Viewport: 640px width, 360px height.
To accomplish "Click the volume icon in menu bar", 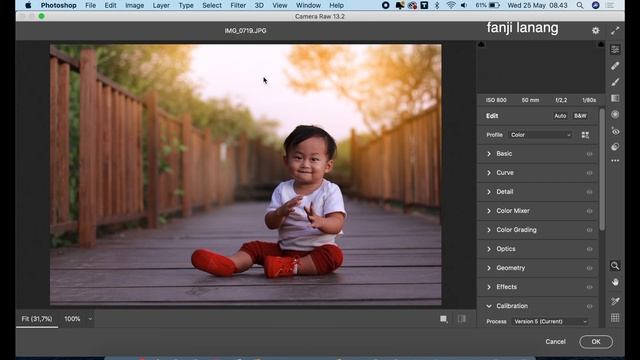I will [464, 5].
